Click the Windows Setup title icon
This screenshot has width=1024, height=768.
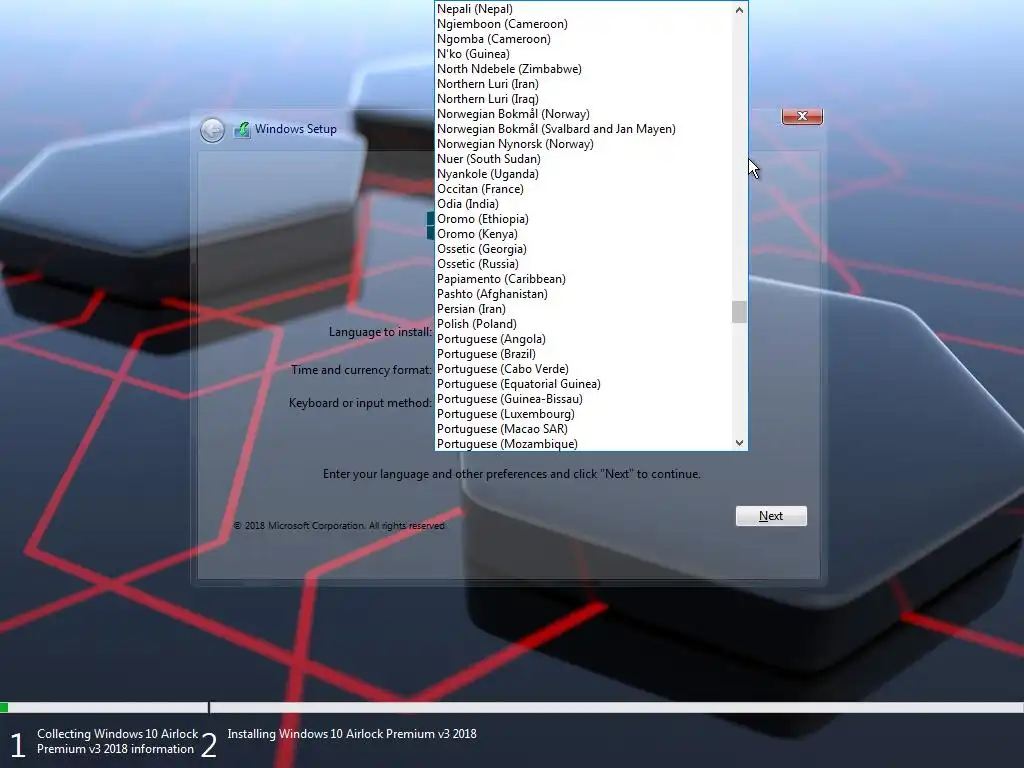point(242,129)
